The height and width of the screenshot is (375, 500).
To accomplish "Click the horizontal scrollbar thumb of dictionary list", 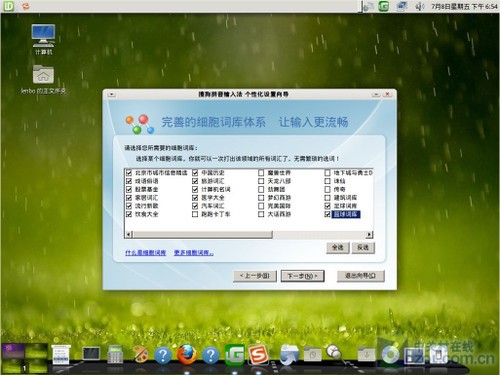I will pos(203,235).
